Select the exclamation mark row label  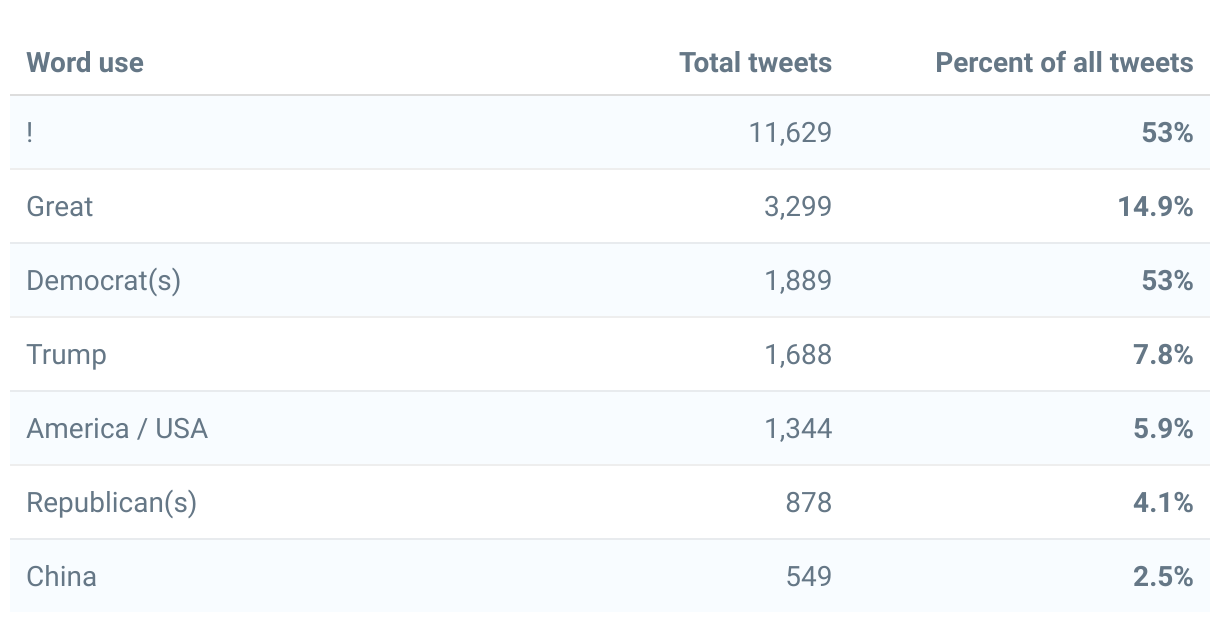click(30, 133)
